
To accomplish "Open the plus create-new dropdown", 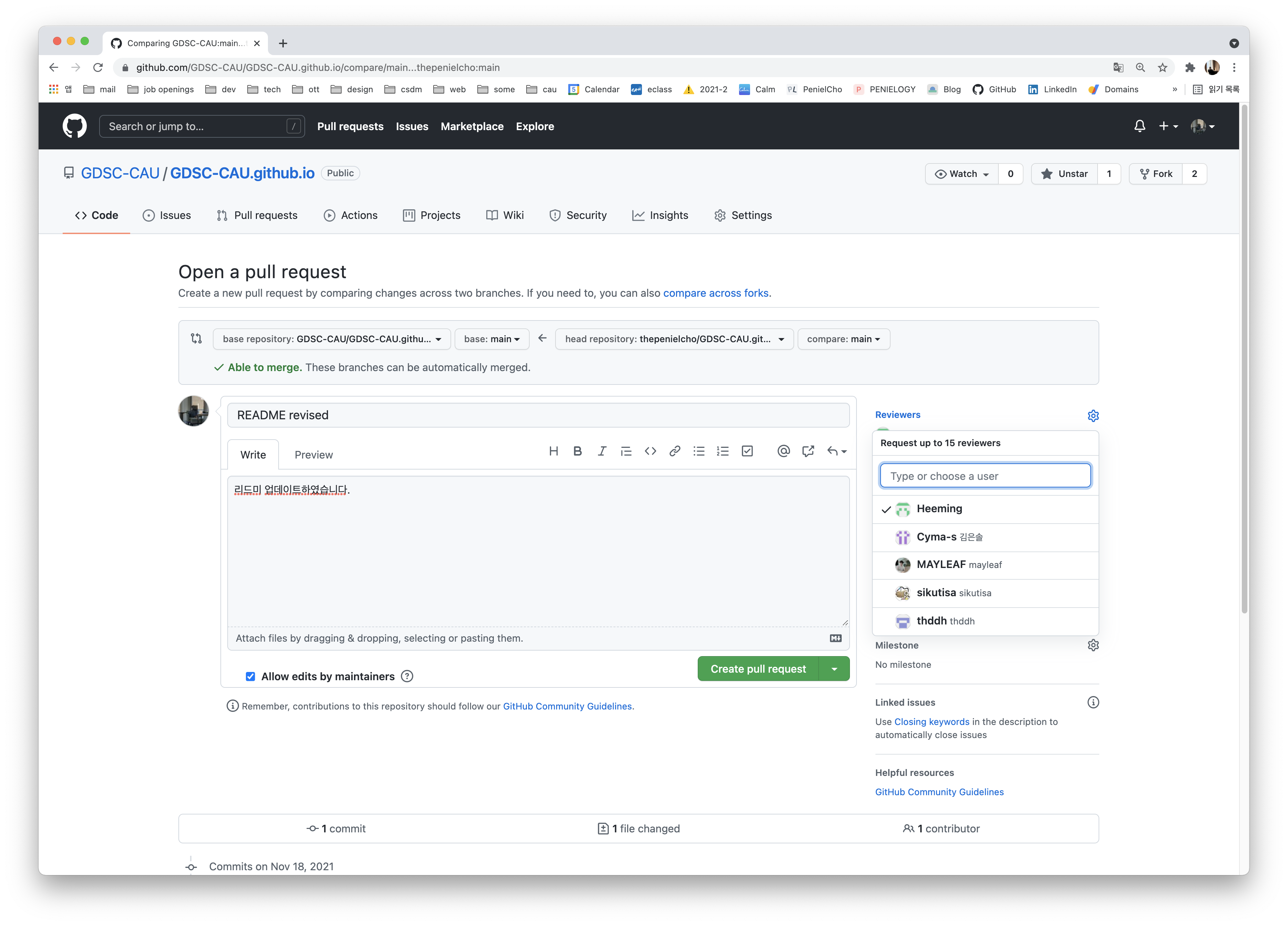I will coord(1168,126).
